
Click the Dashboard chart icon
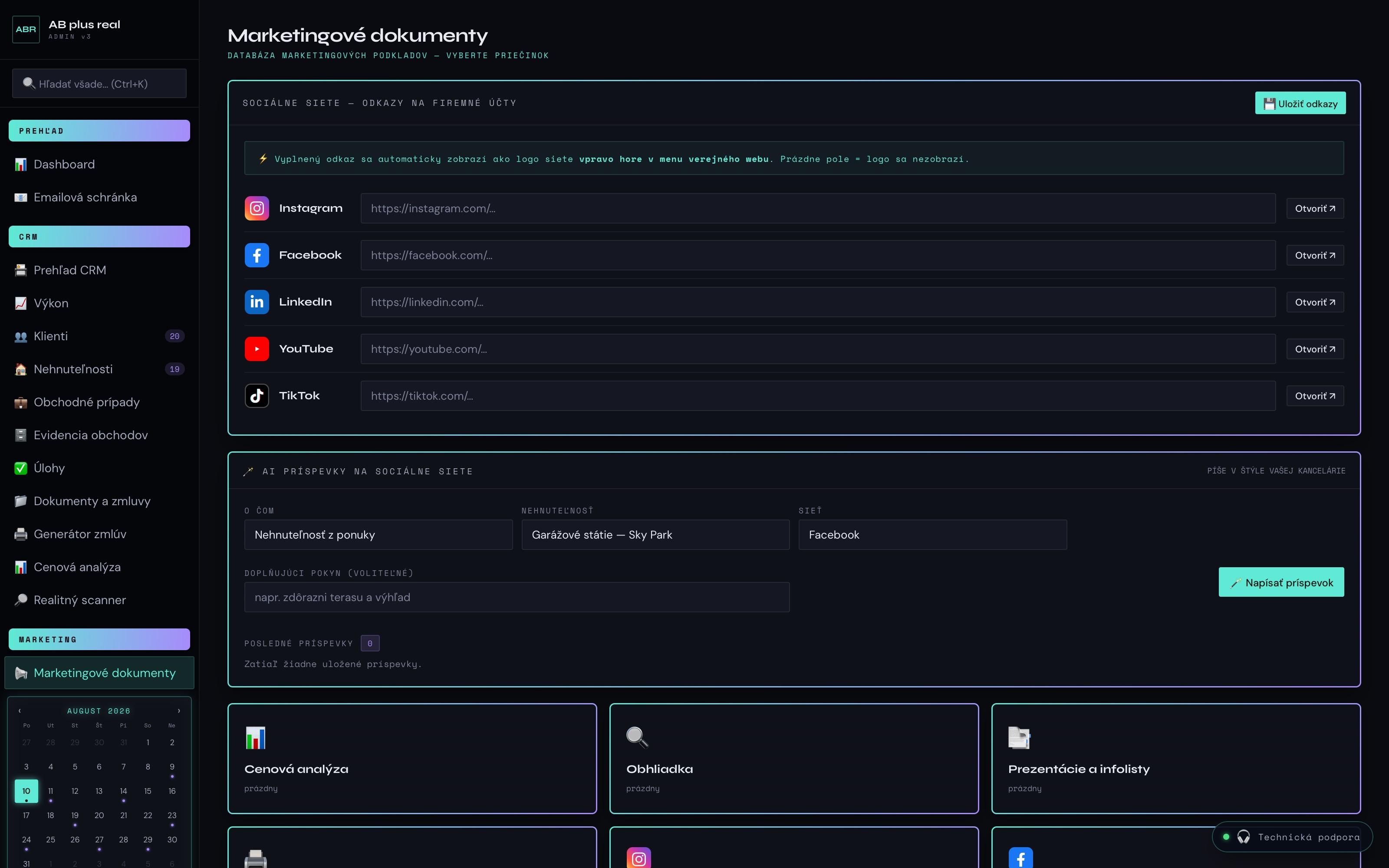[x=21, y=165]
